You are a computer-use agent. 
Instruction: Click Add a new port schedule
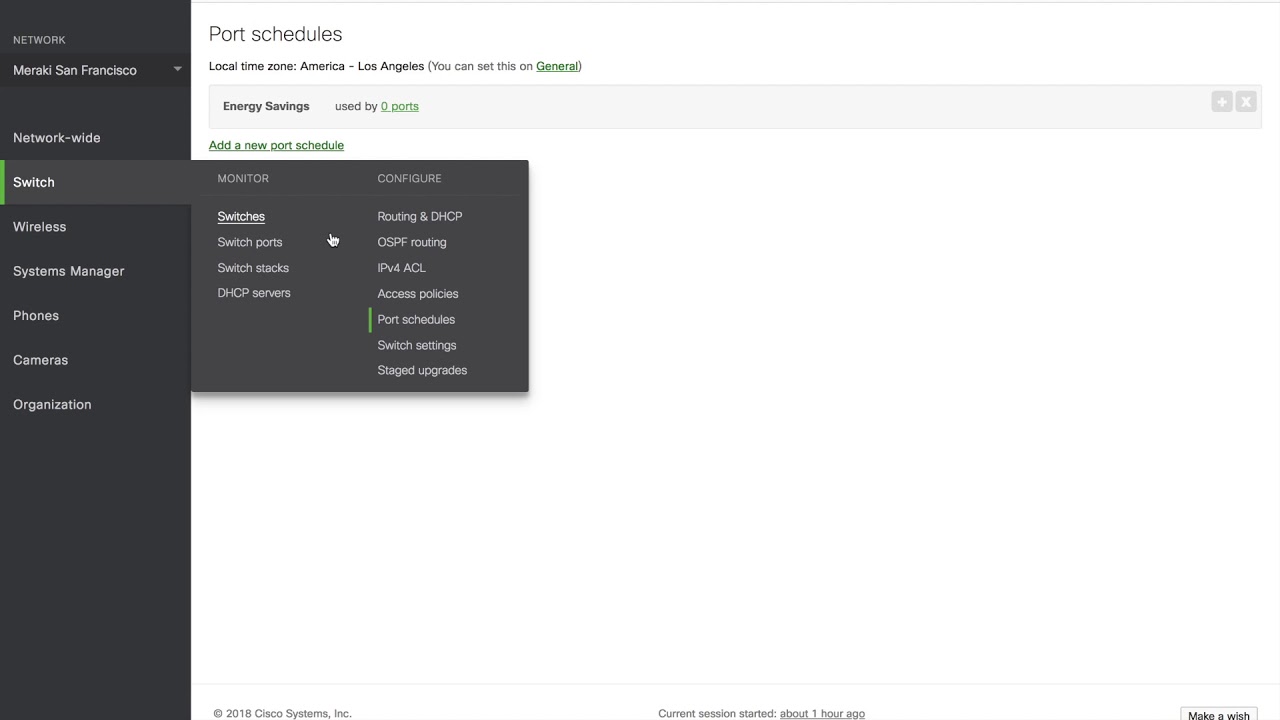click(276, 145)
